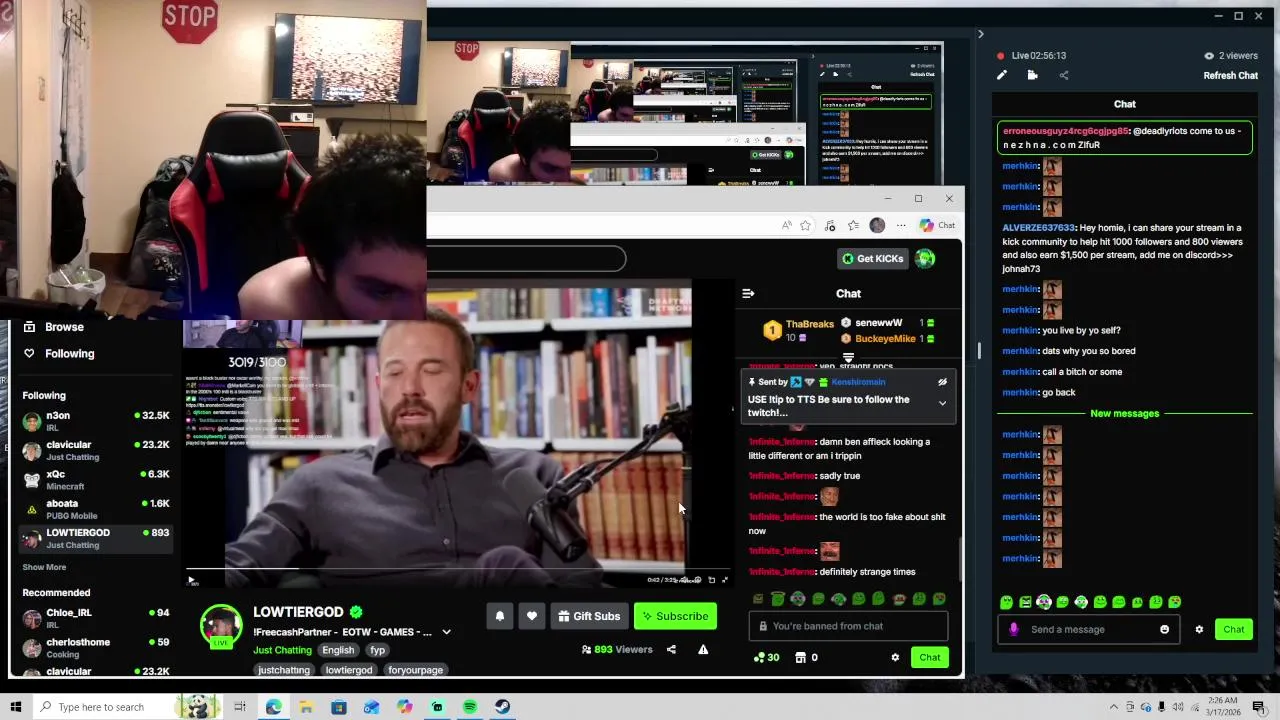The width and height of the screenshot is (1280, 720).
Task: Click the microphone icon in message box
Action: (x=1013, y=629)
